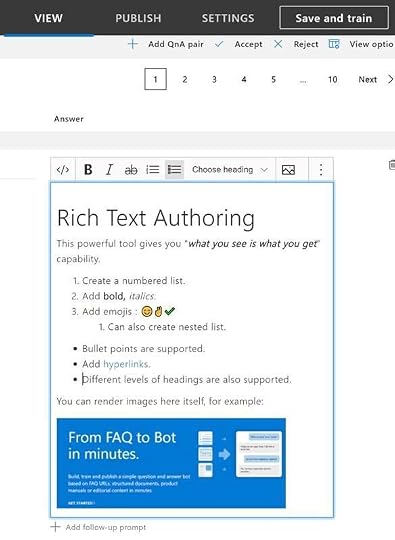
Task: Click the Save and train button
Action: pos(334,18)
